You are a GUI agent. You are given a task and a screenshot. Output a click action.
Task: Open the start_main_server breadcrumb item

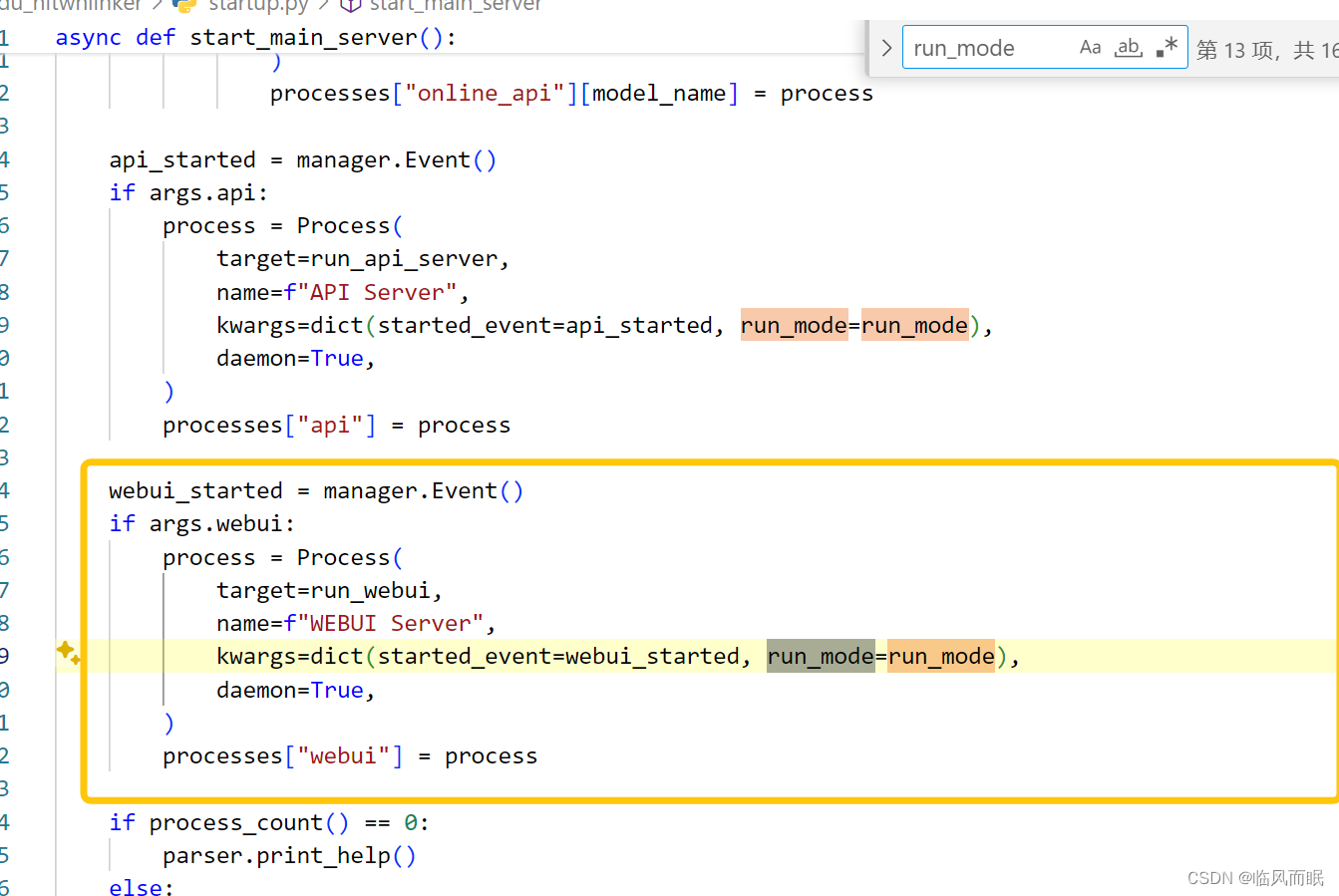(x=456, y=5)
